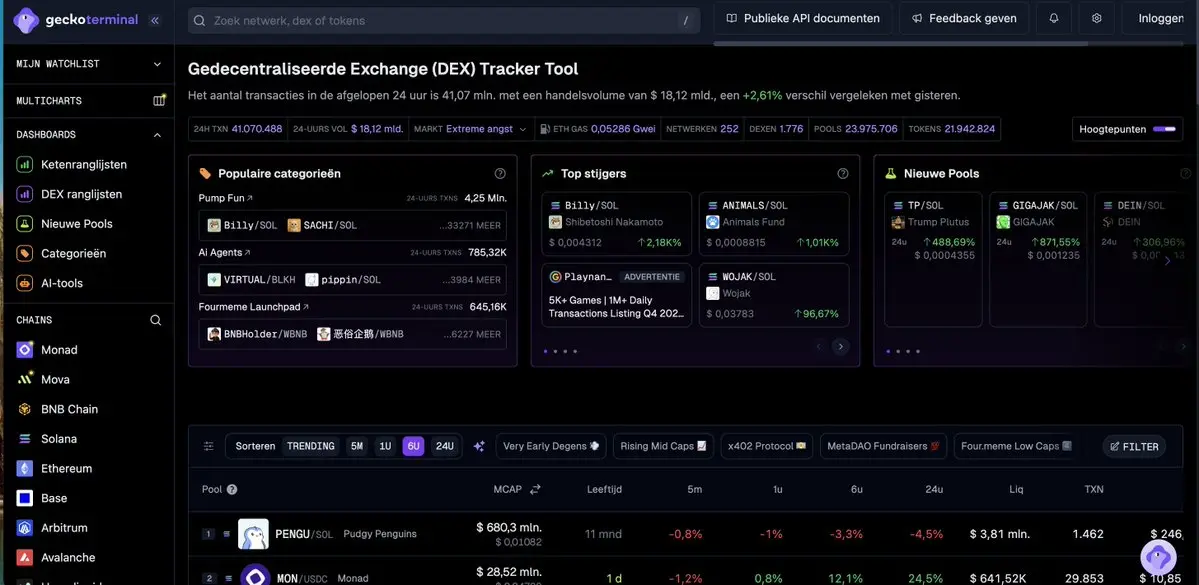Click the Multicharts grid icon
Screen dimensions: 1199x585
coord(159,100)
